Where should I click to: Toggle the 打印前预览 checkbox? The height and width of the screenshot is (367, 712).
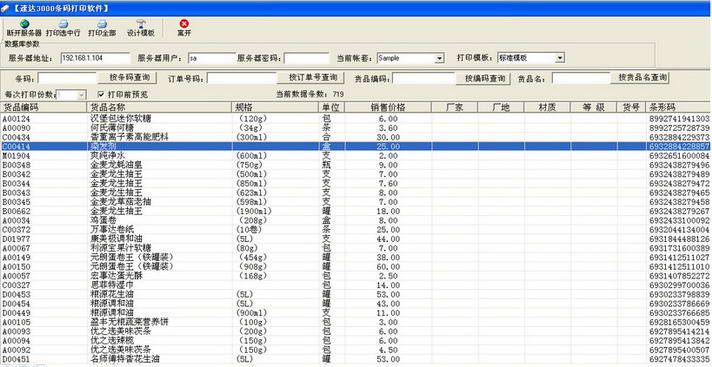coord(101,94)
